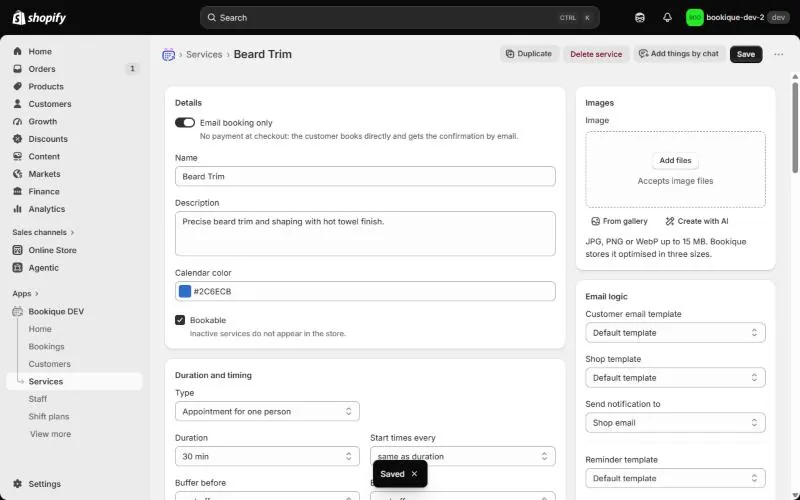Click the magnifier icon in search bar
Image resolution: width=800 pixels, height=500 pixels.
tap(211, 18)
